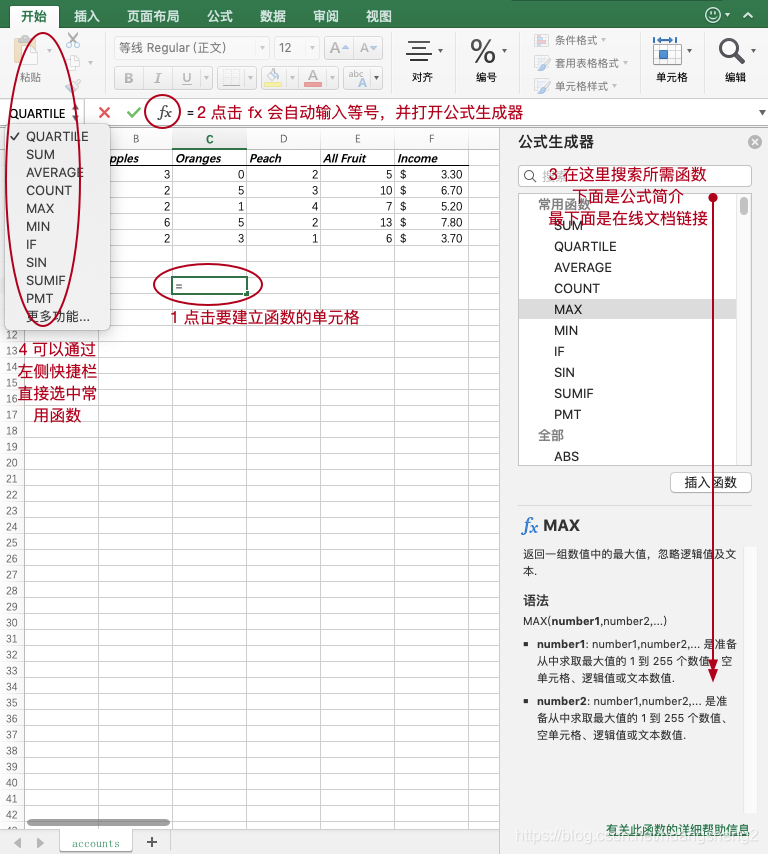
Task: Open format as table (套用表格格式)
Action: click(x=581, y=63)
